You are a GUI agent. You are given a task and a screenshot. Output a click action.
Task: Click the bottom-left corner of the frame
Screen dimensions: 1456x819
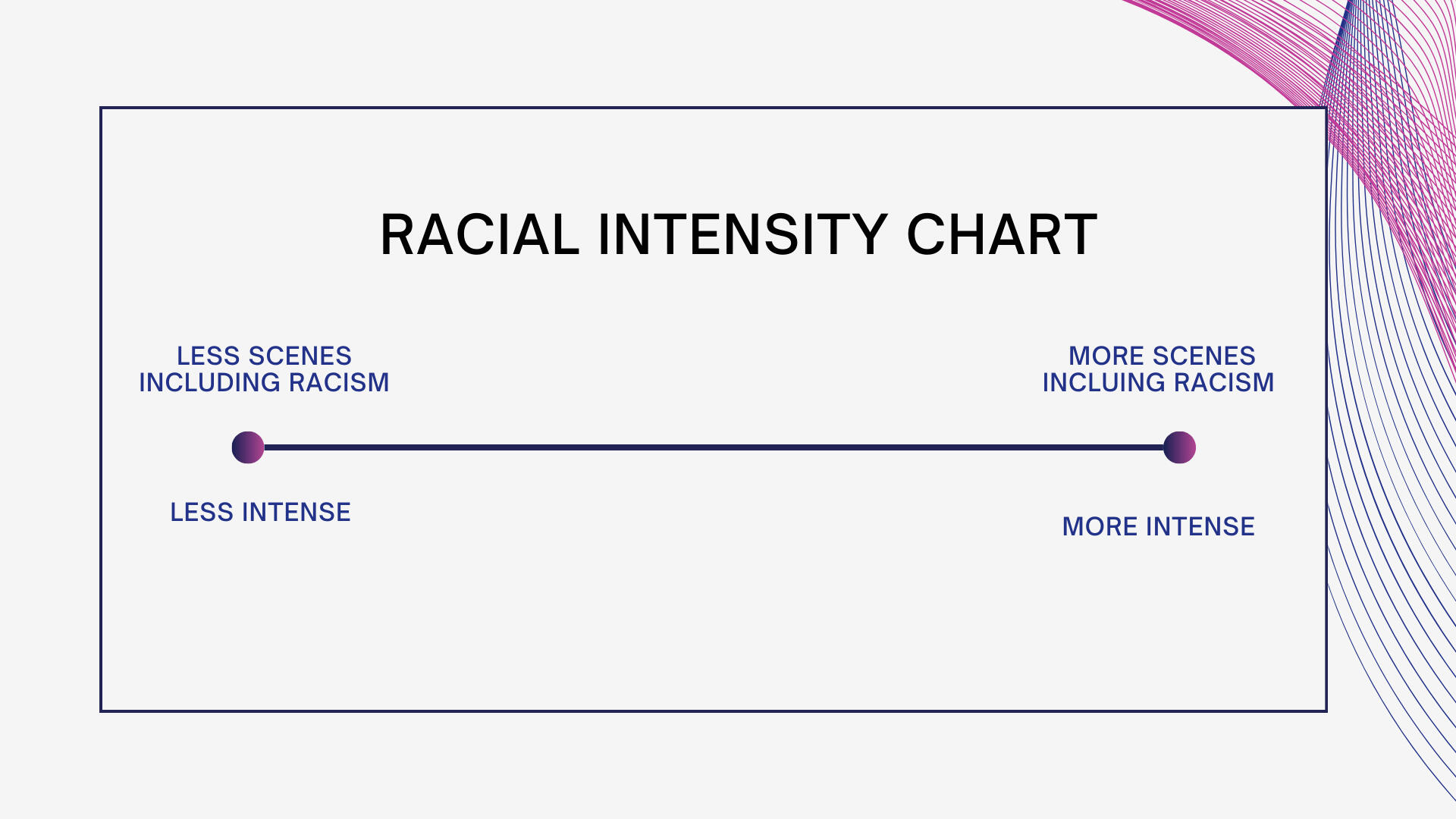click(102, 711)
